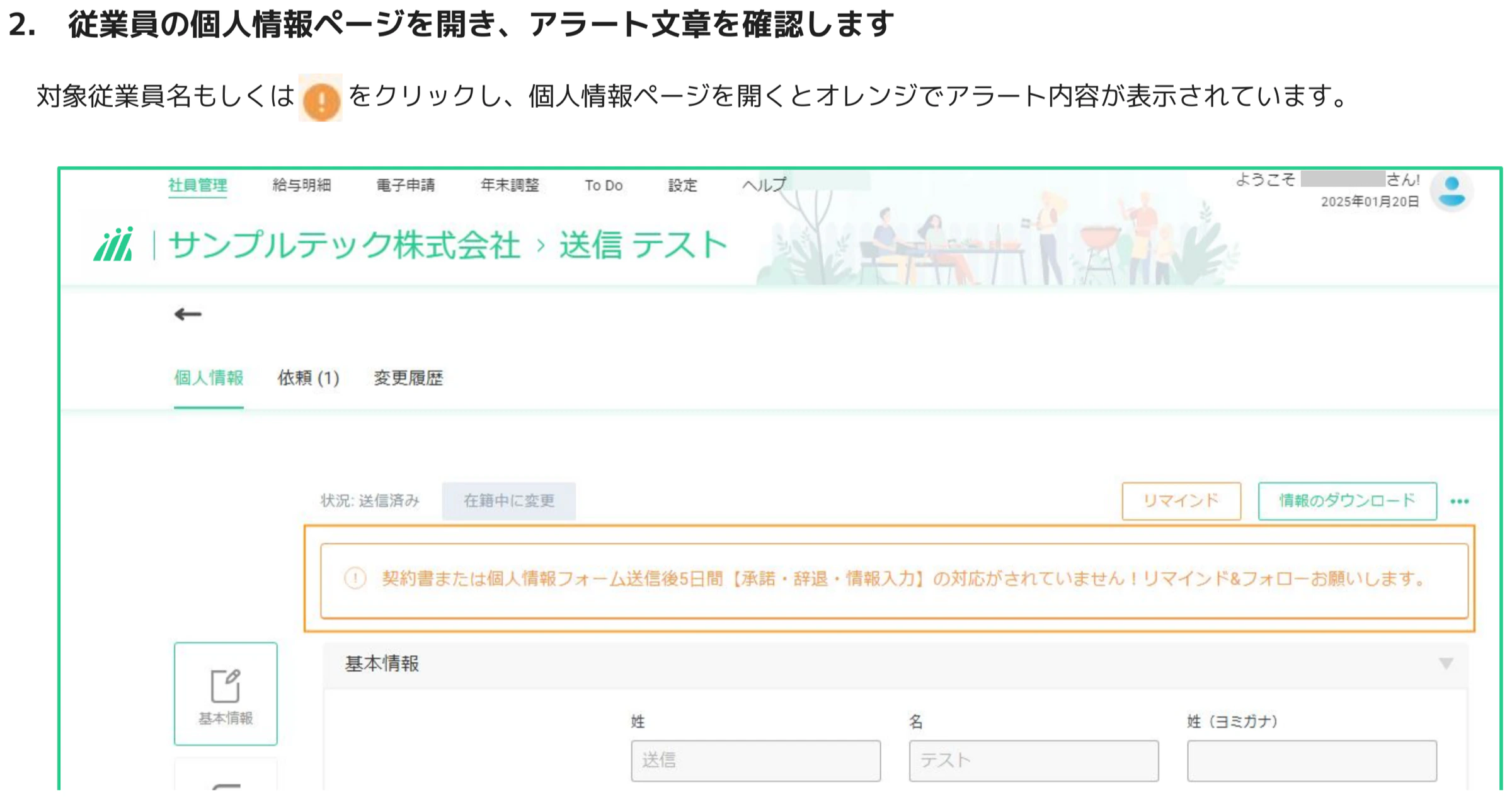Open the ヘルプ menu
The height and width of the screenshot is (799, 1512).
[x=764, y=185]
